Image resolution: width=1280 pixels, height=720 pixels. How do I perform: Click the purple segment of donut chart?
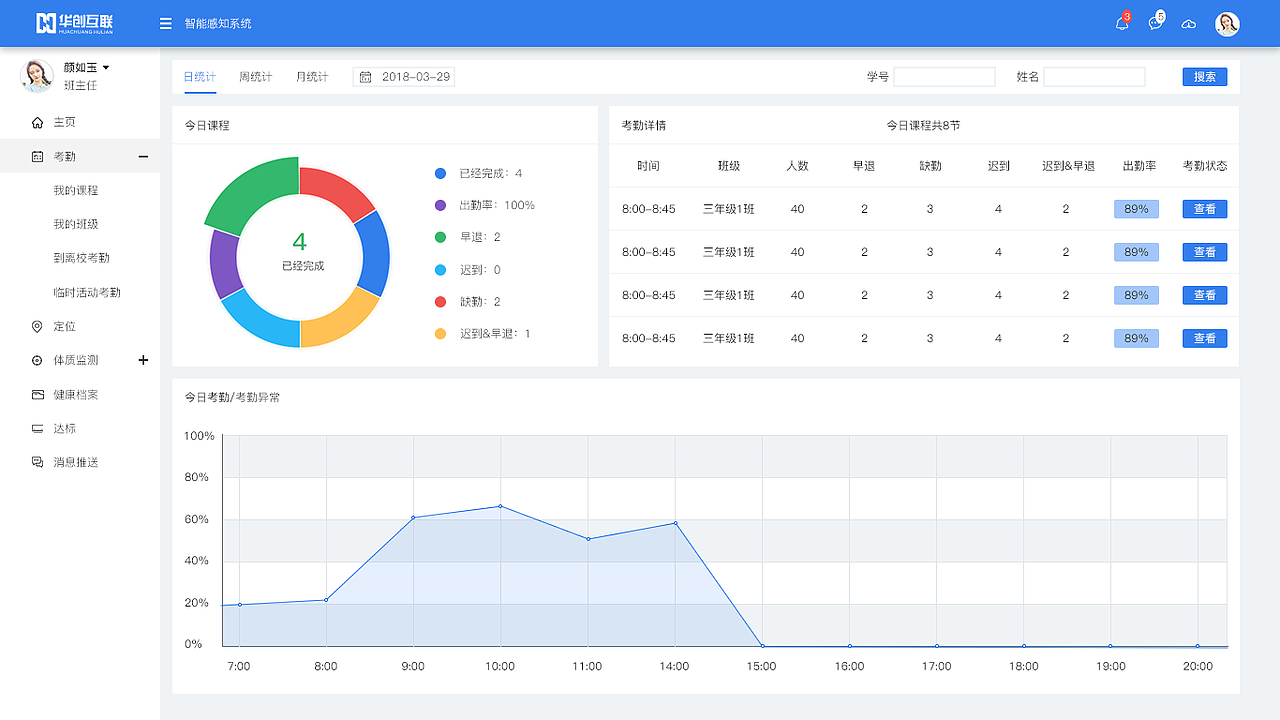[224, 264]
